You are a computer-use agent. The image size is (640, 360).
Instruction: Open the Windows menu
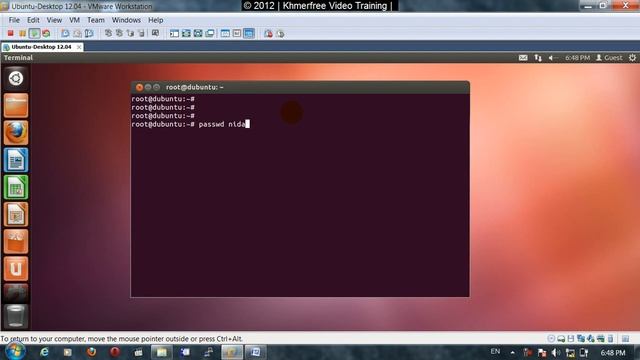coord(126,20)
